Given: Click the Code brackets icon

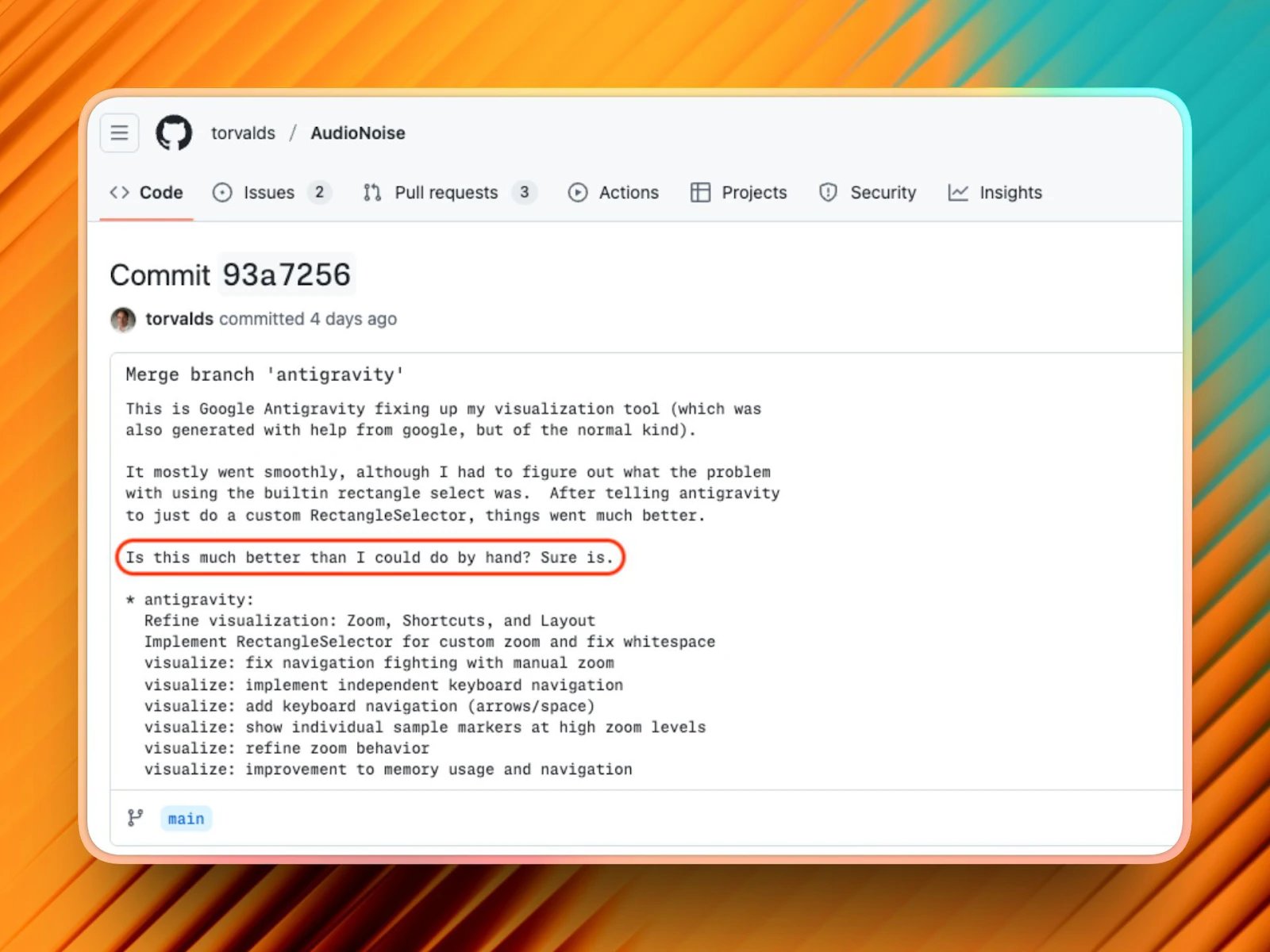Looking at the screenshot, I should point(119,192).
